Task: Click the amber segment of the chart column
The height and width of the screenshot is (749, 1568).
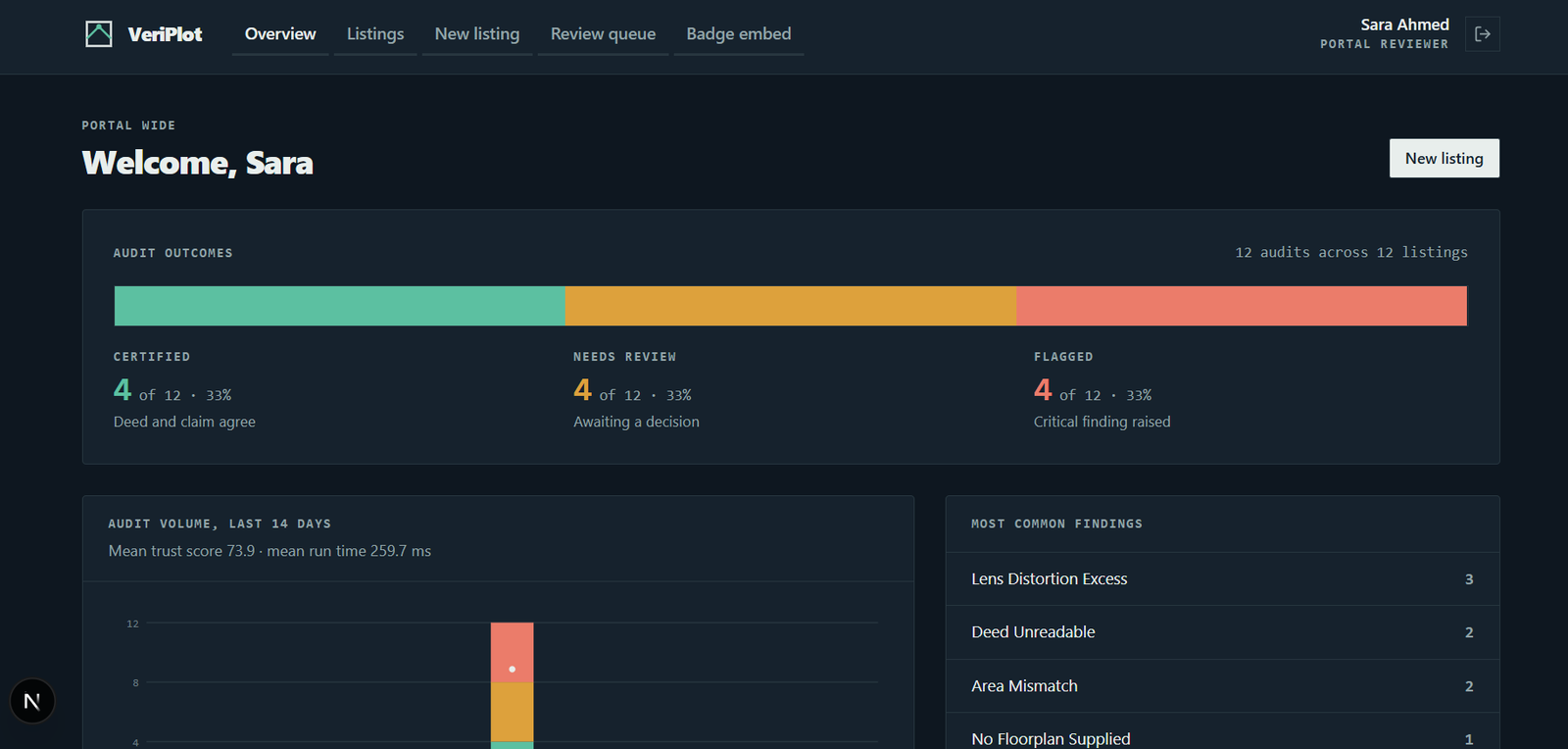Action: click(x=513, y=712)
